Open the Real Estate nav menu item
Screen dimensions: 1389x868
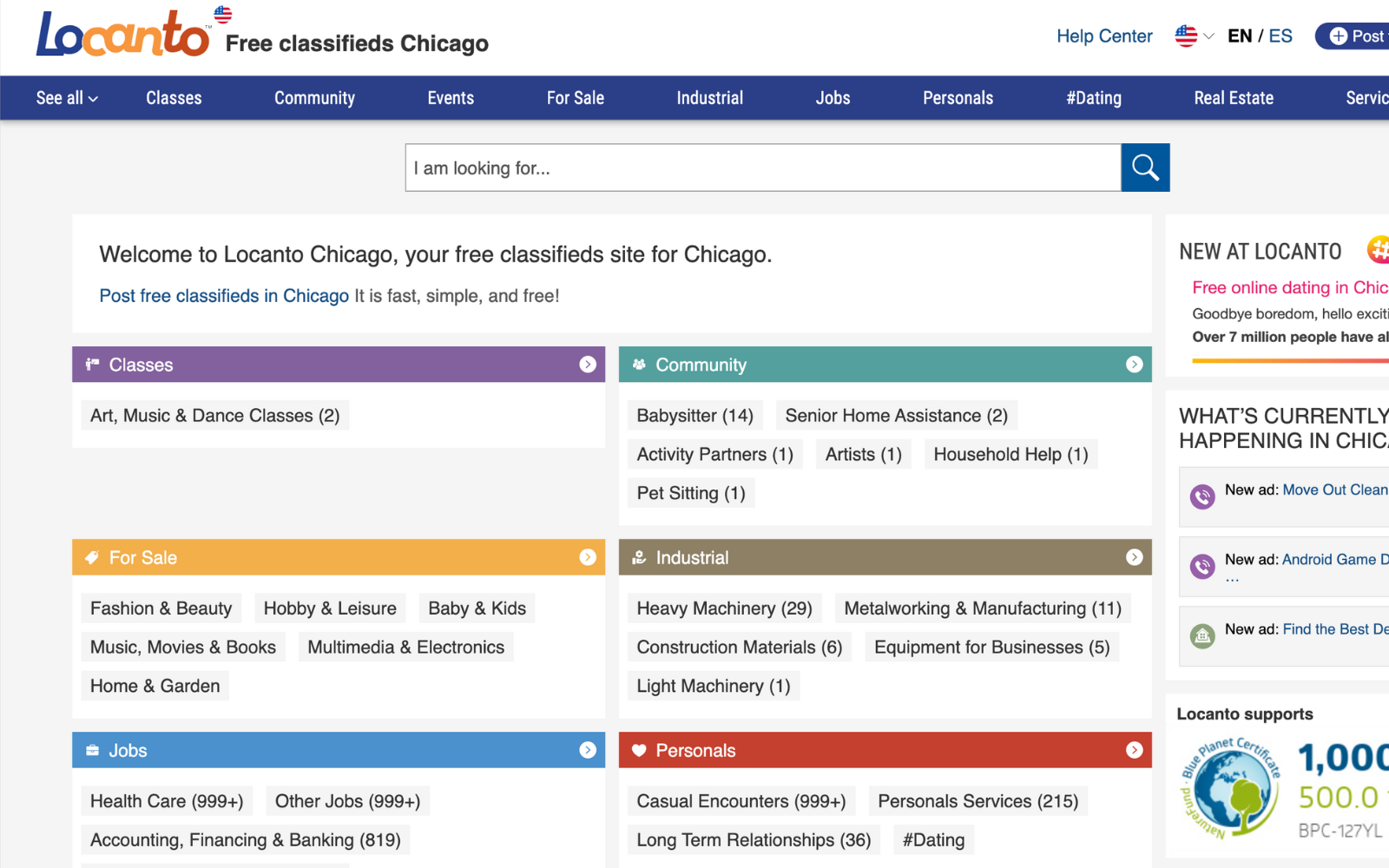point(1234,98)
